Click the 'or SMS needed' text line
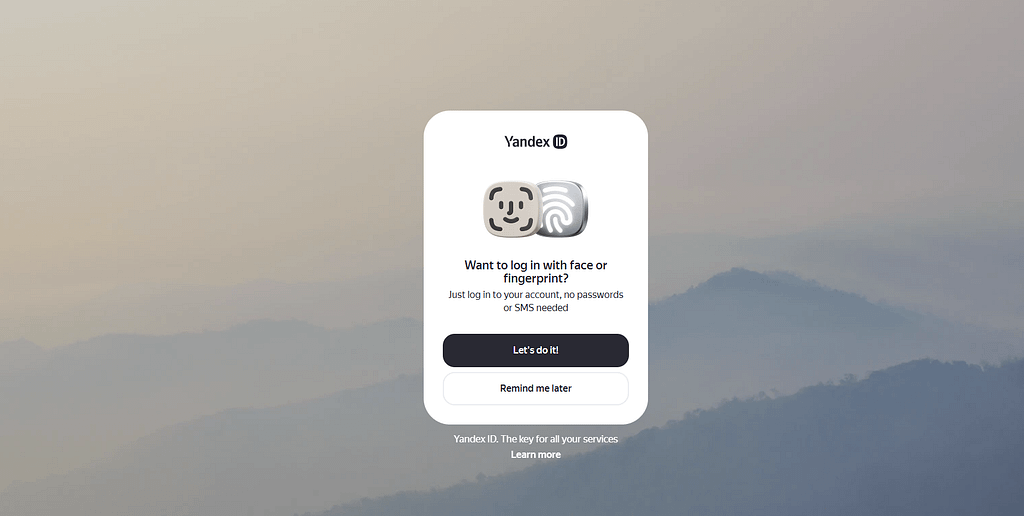 (536, 308)
